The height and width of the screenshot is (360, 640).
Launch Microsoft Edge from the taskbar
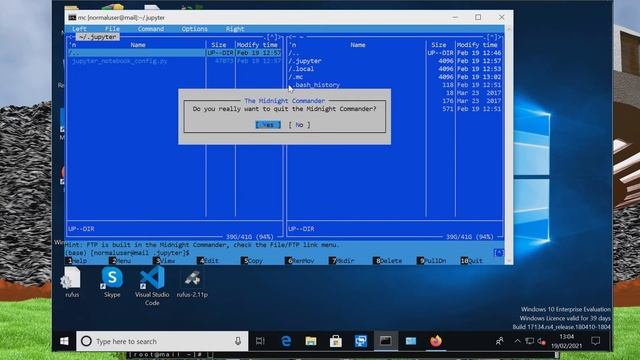[286, 341]
